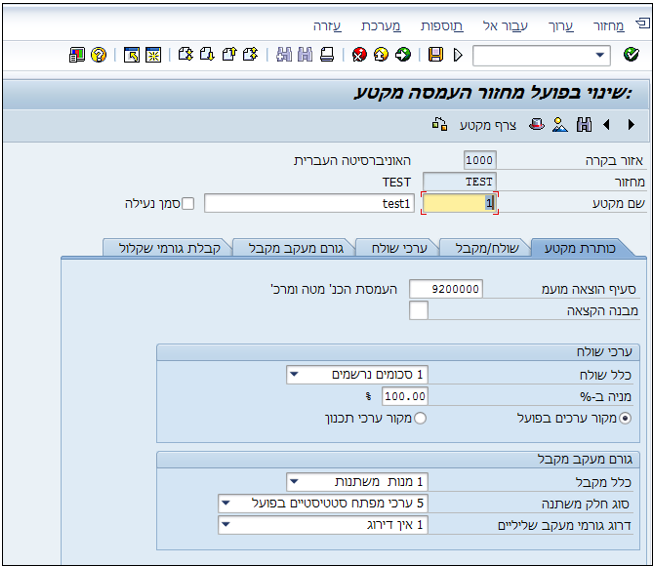Click the window menu icon at top right
The height and width of the screenshot is (570, 657).
[643, 23]
